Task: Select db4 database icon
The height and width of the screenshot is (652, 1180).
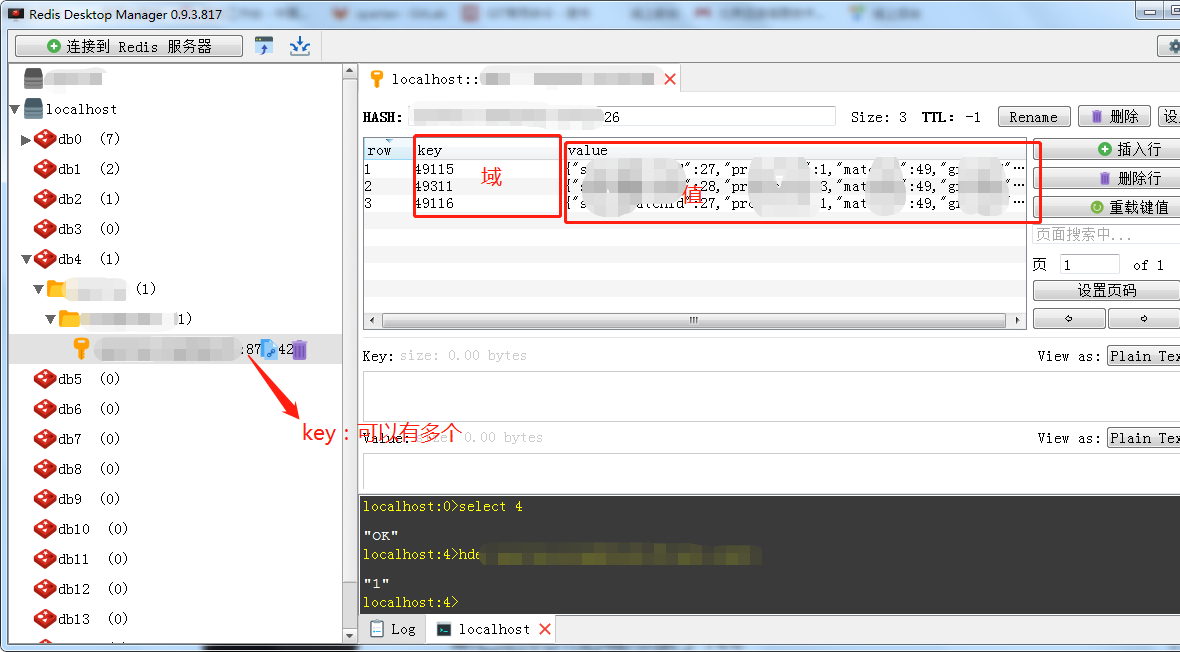Action: tap(45, 259)
